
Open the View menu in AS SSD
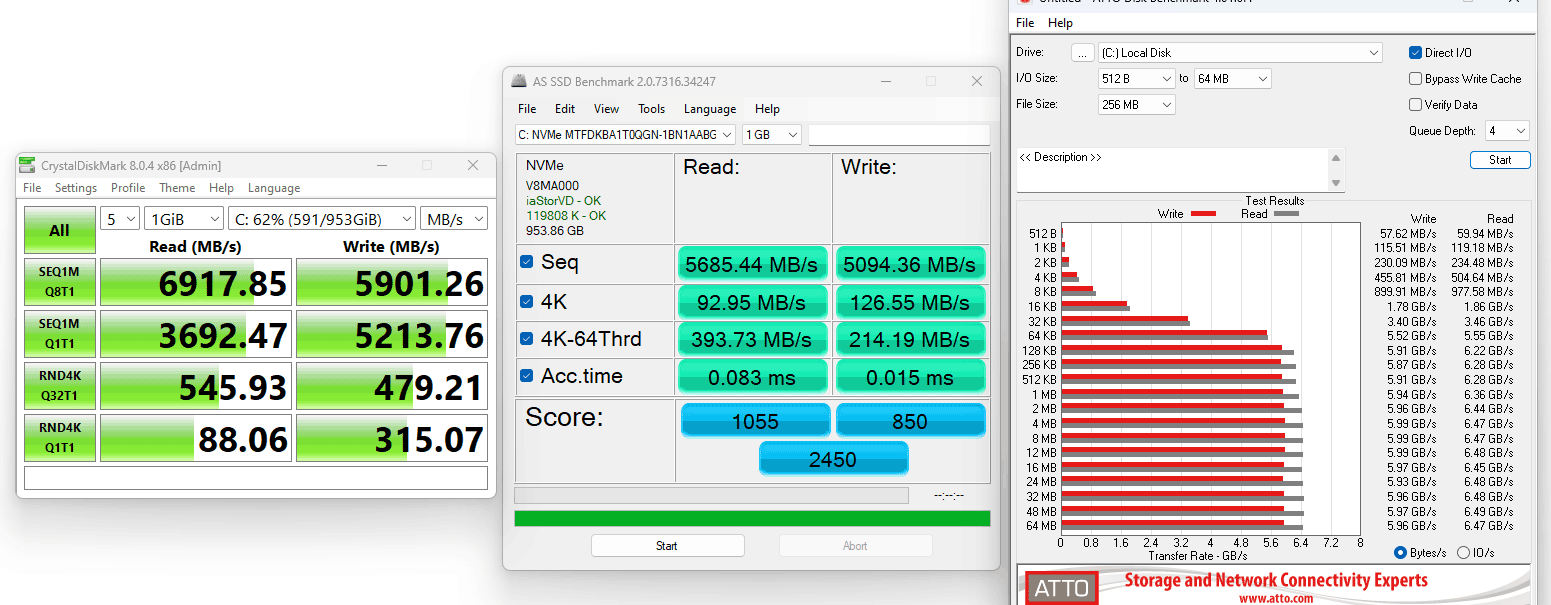(606, 109)
